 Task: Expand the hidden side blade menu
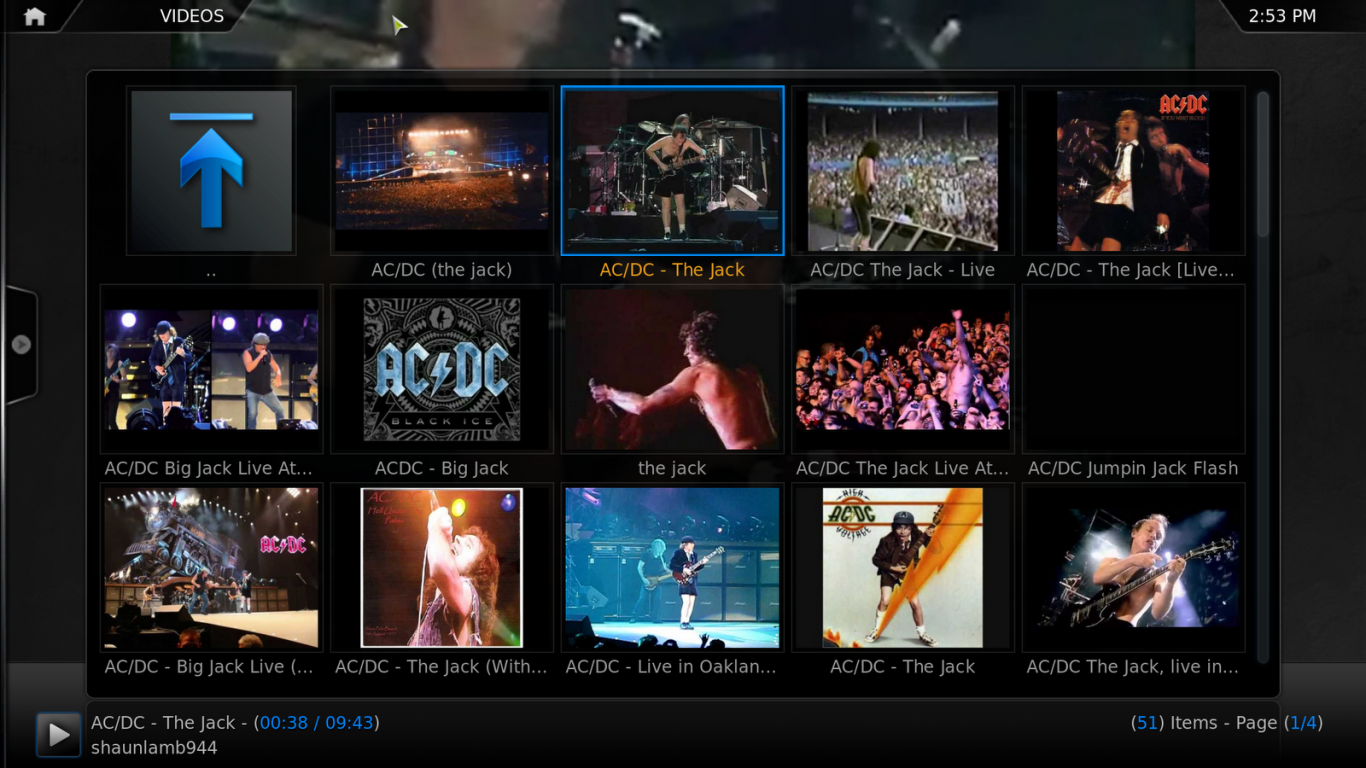point(21,343)
